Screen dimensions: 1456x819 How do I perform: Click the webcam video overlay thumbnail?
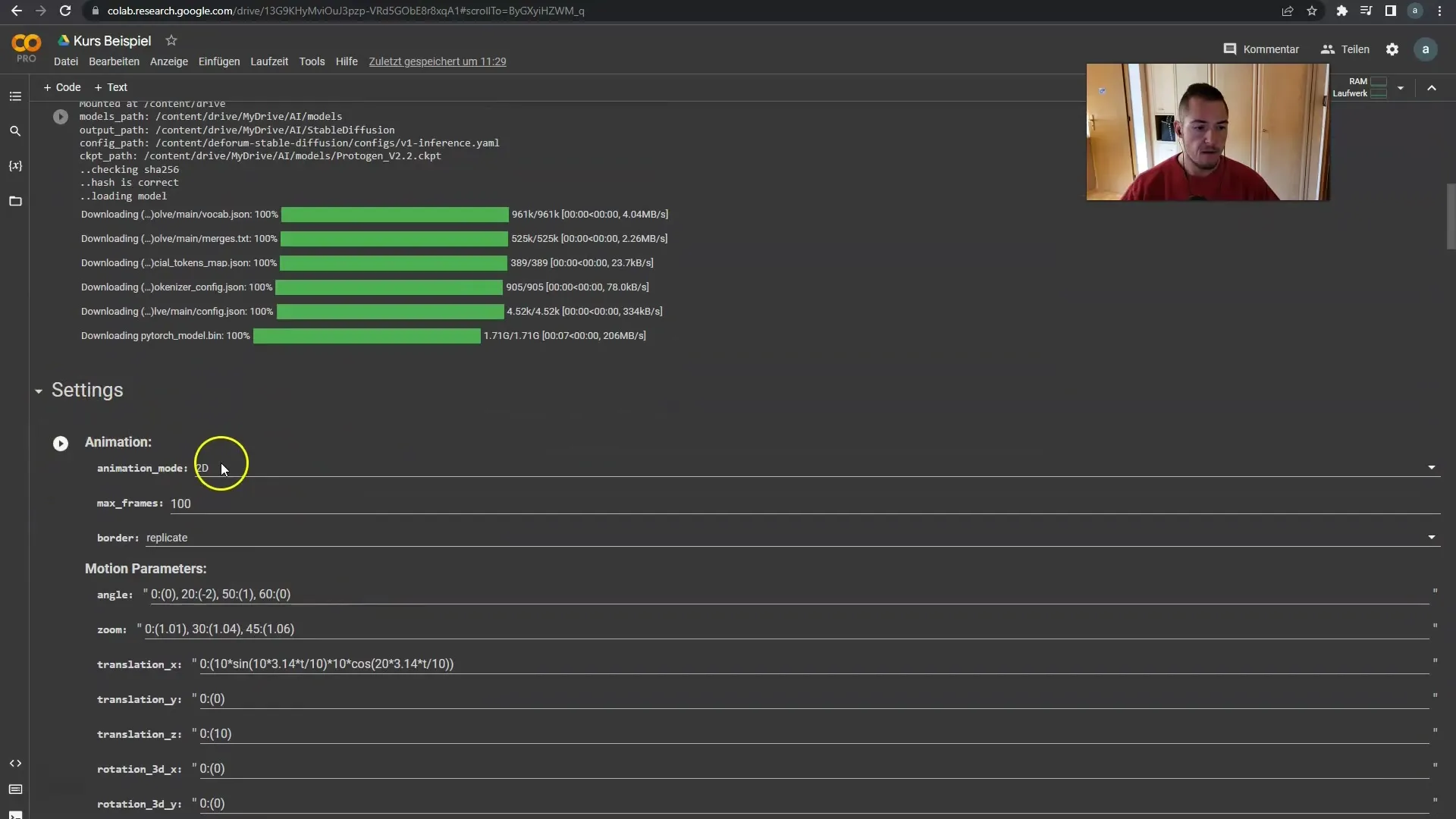pyautogui.click(x=1207, y=132)
